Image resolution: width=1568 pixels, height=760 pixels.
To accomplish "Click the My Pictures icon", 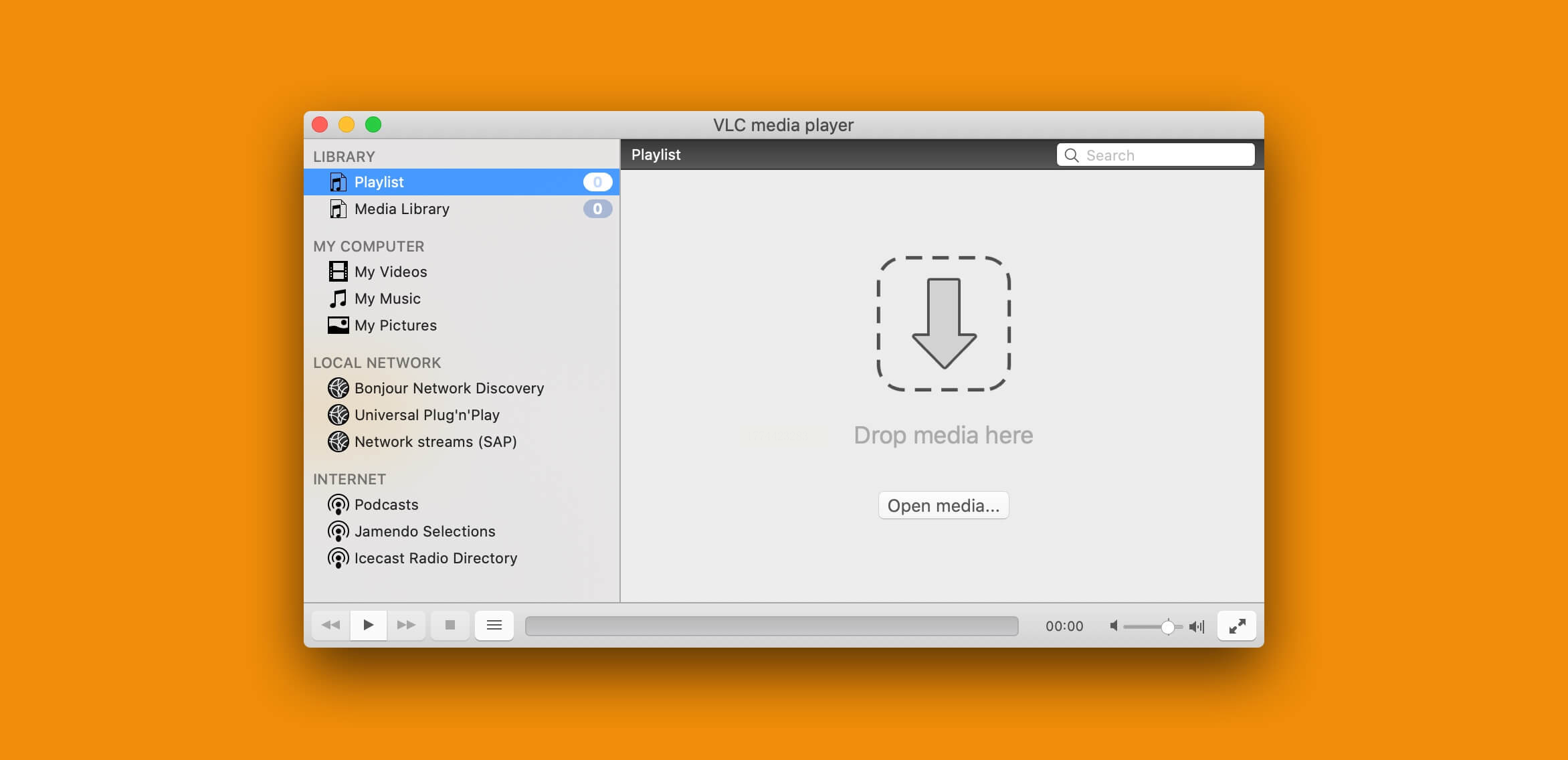I will (x=338, y=325).
